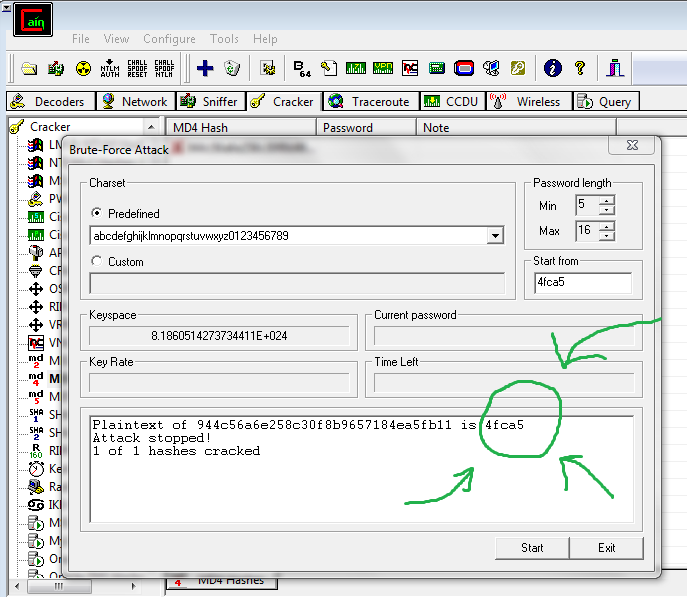The image size is (687, 597).
Task: Click the Note column header
Action: click(x=516, y=128)
